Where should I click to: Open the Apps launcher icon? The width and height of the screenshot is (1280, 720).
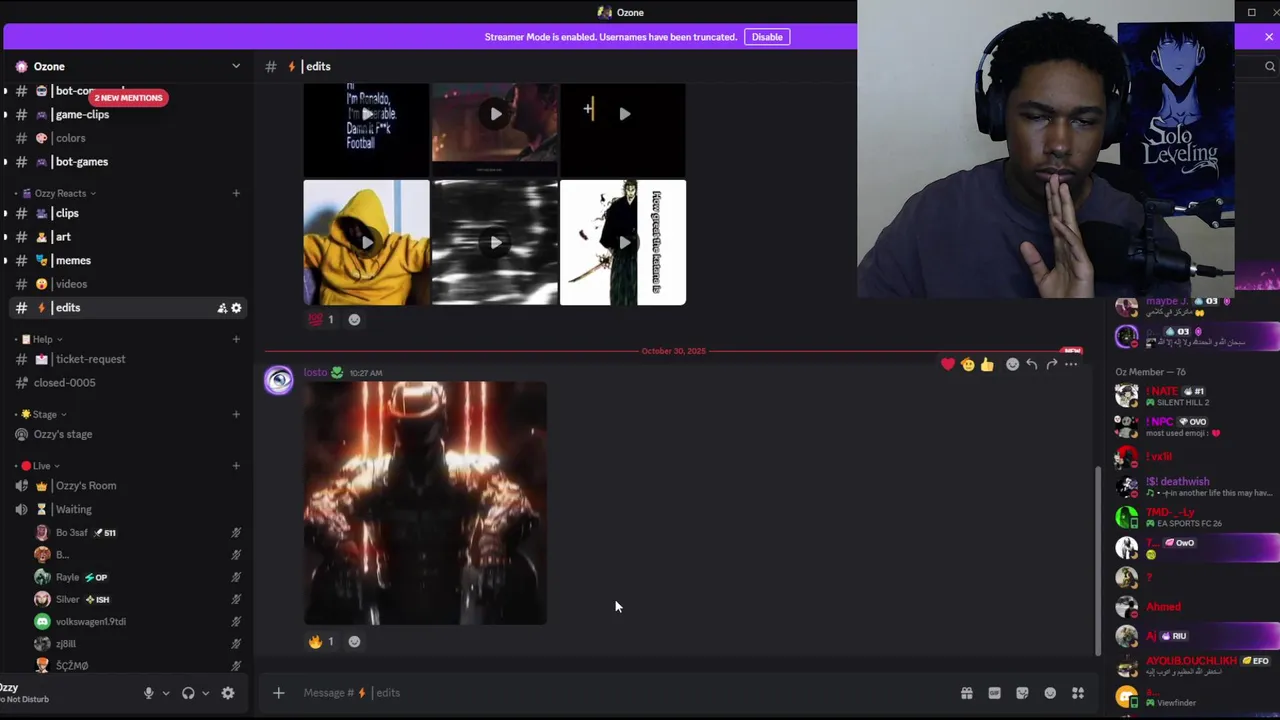tap(1078, 693)
